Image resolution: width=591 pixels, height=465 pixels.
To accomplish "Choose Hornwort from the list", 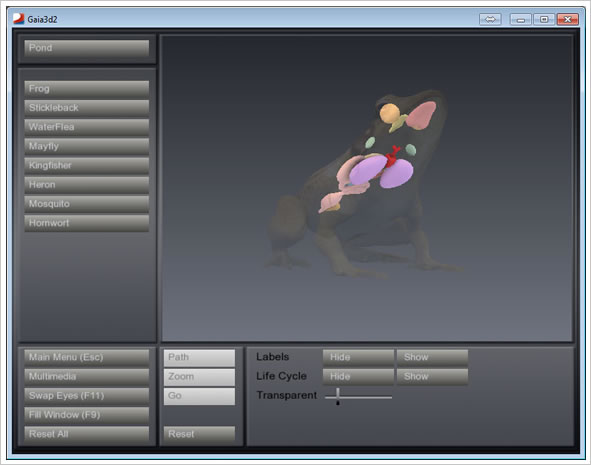I will pyautogui.click(x=87, y=223).
